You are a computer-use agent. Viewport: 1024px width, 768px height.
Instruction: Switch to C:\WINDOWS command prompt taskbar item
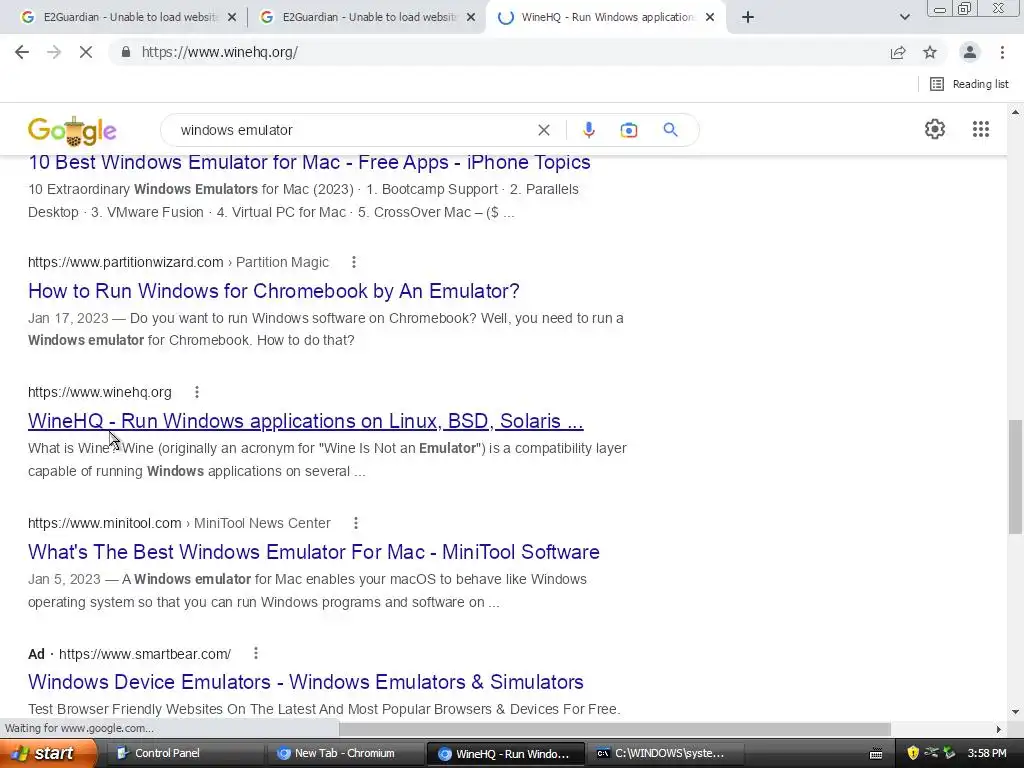[664, 753]
